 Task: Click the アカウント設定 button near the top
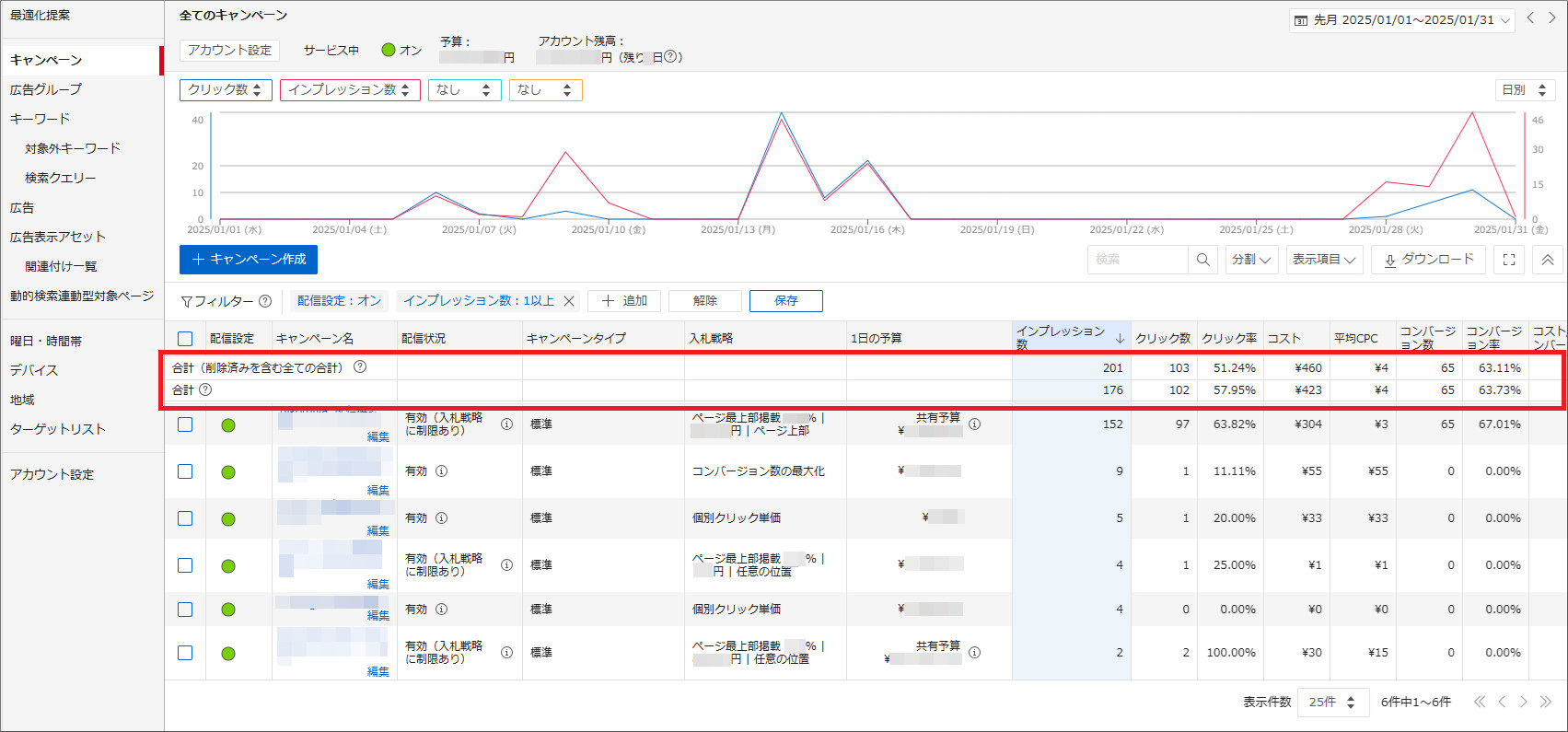coord(230,51)
